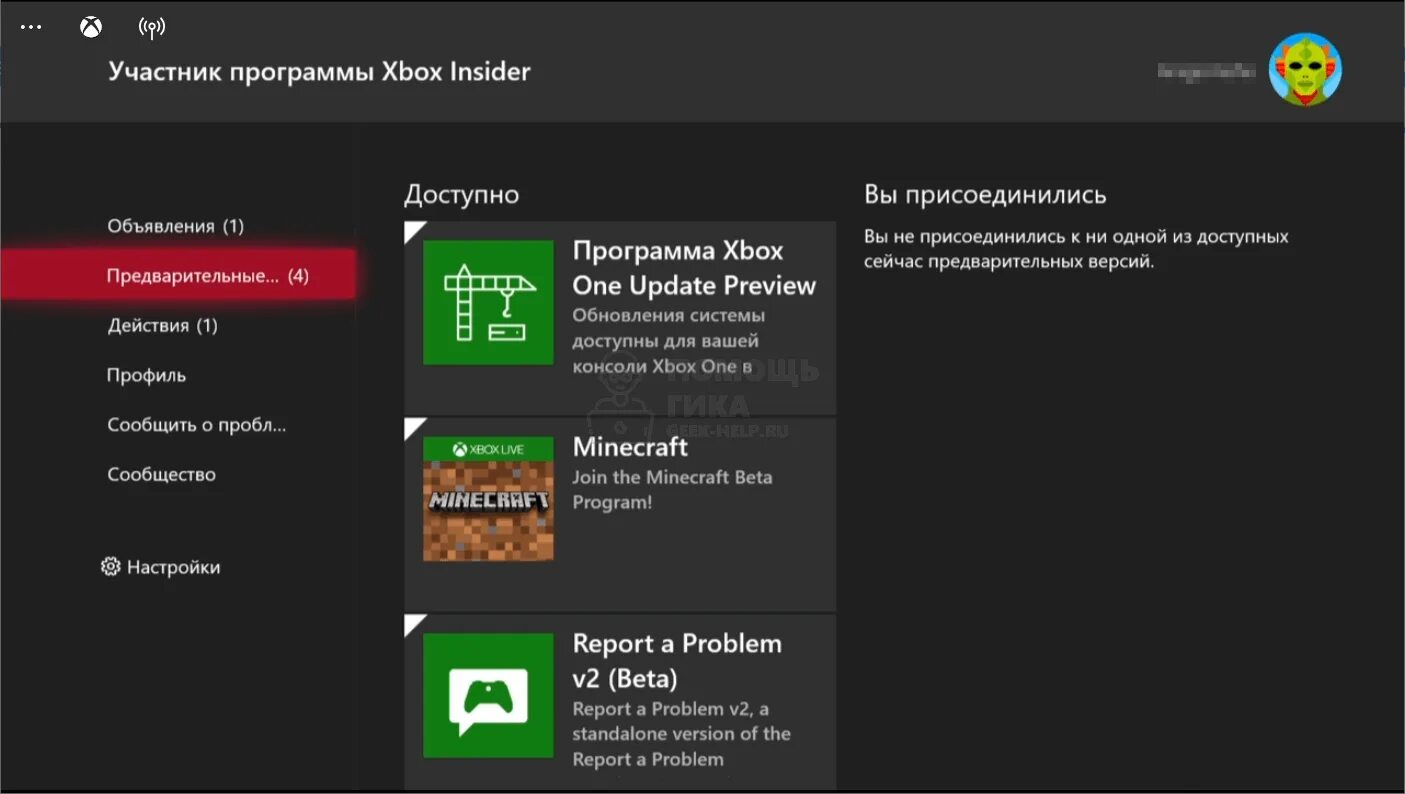Select the Minecraft cover thumbnail

488,498
